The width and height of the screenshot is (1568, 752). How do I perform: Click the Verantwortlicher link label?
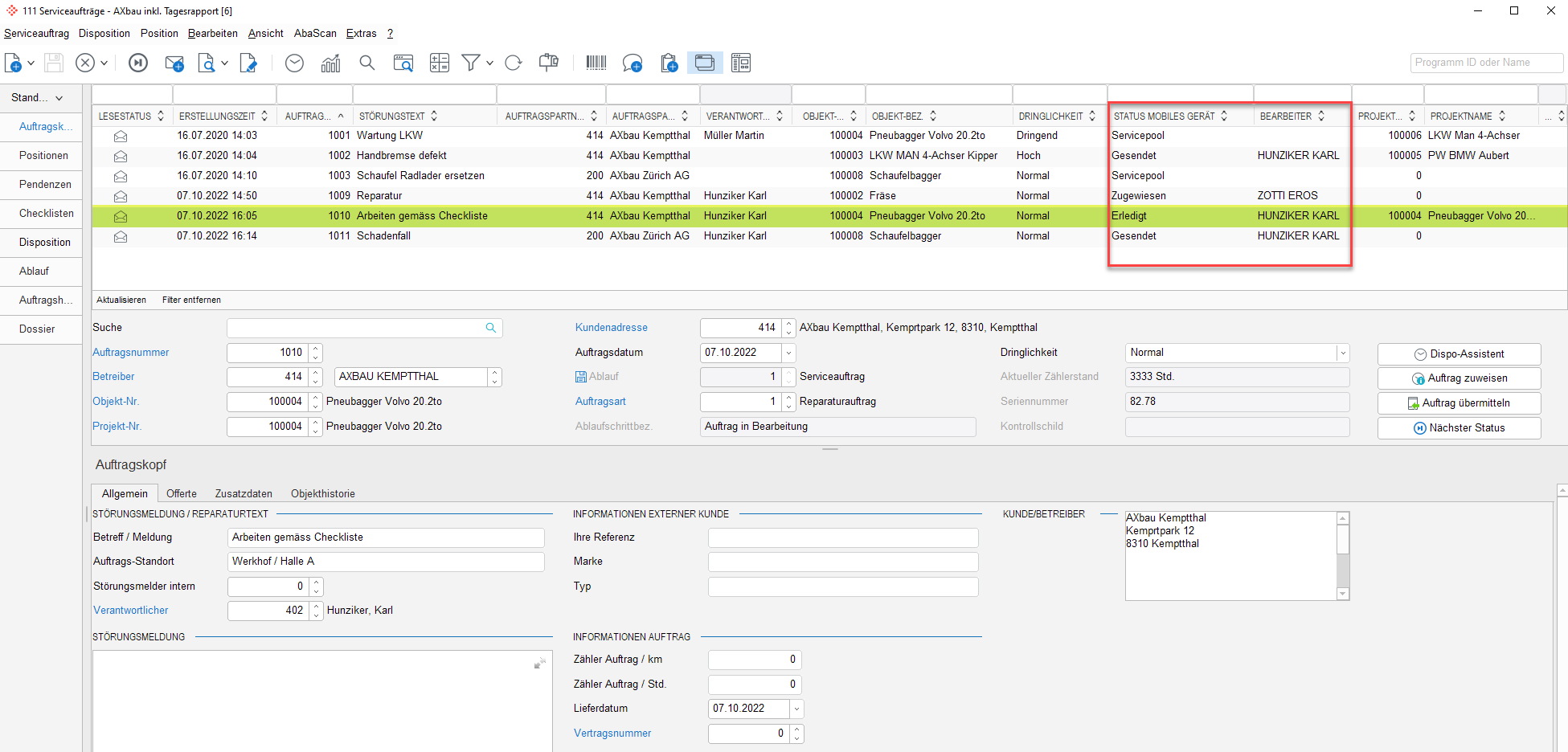(x=131, y=611)
